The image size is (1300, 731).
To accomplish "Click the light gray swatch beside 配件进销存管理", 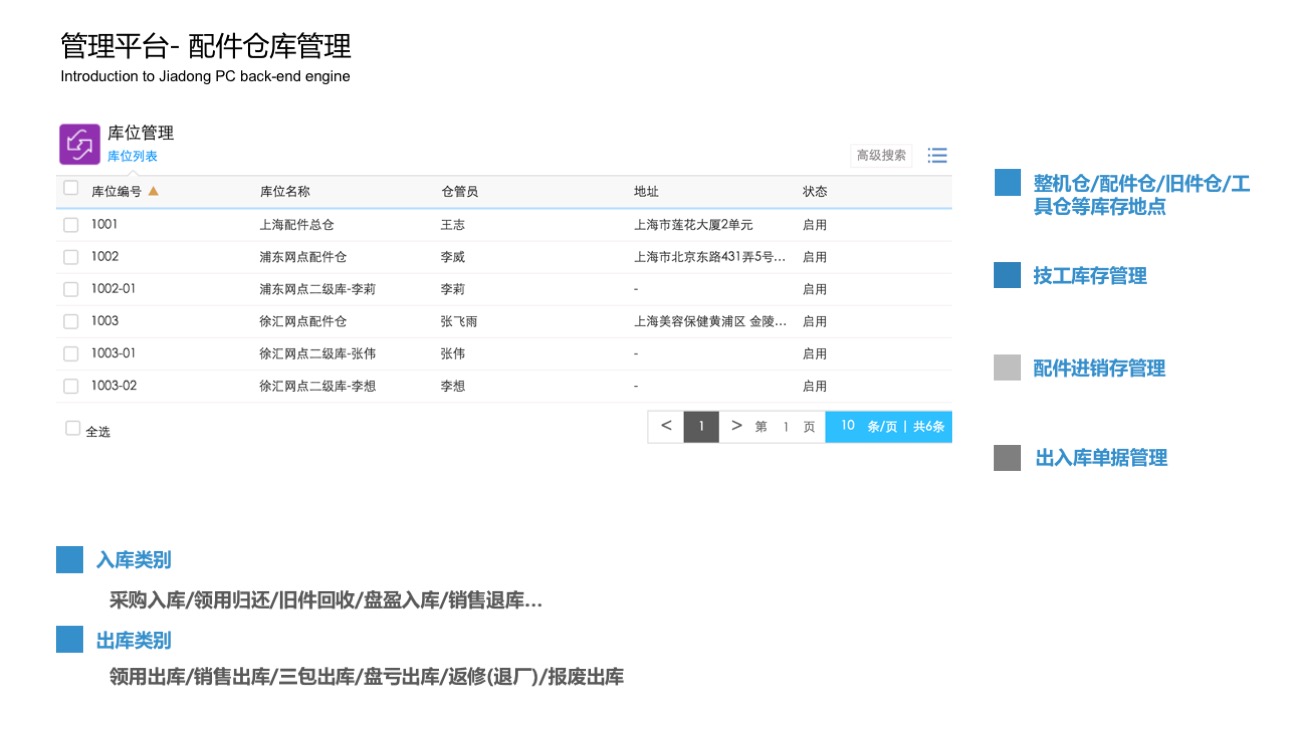I will 1006,367.
